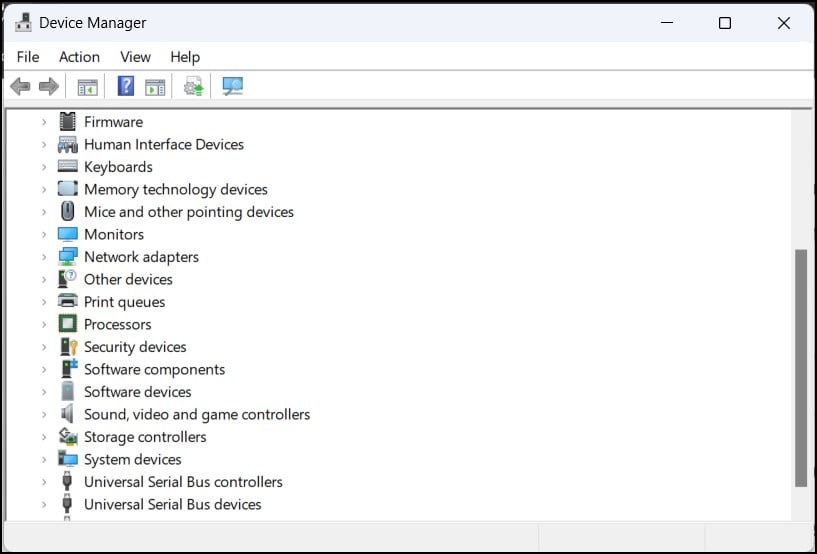The image size is (817, 554).
Task: Select the Security devices key icon
Action: click(x=68, y=347)
